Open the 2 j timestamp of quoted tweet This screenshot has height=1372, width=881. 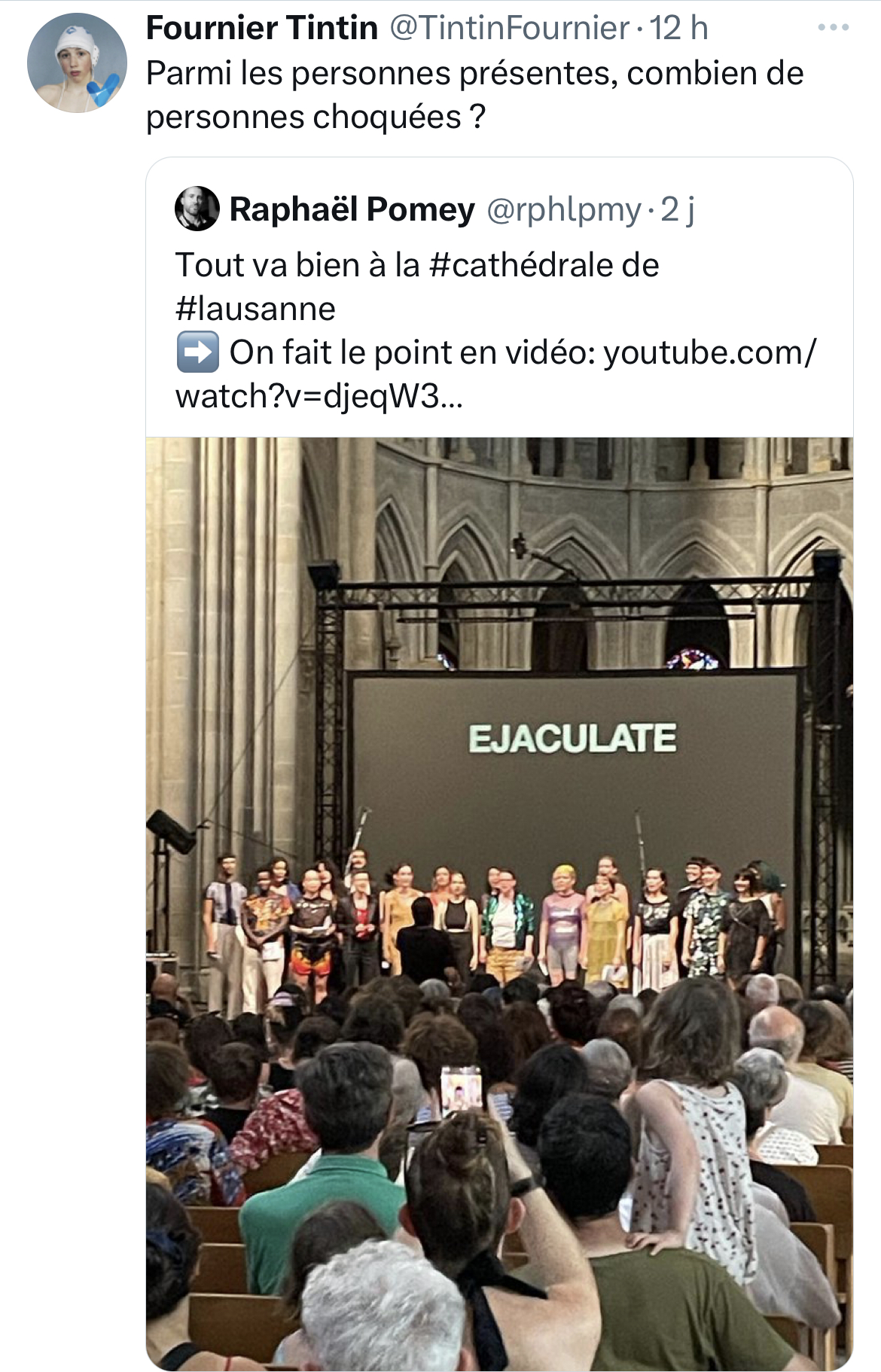click(x=678, y=210)
